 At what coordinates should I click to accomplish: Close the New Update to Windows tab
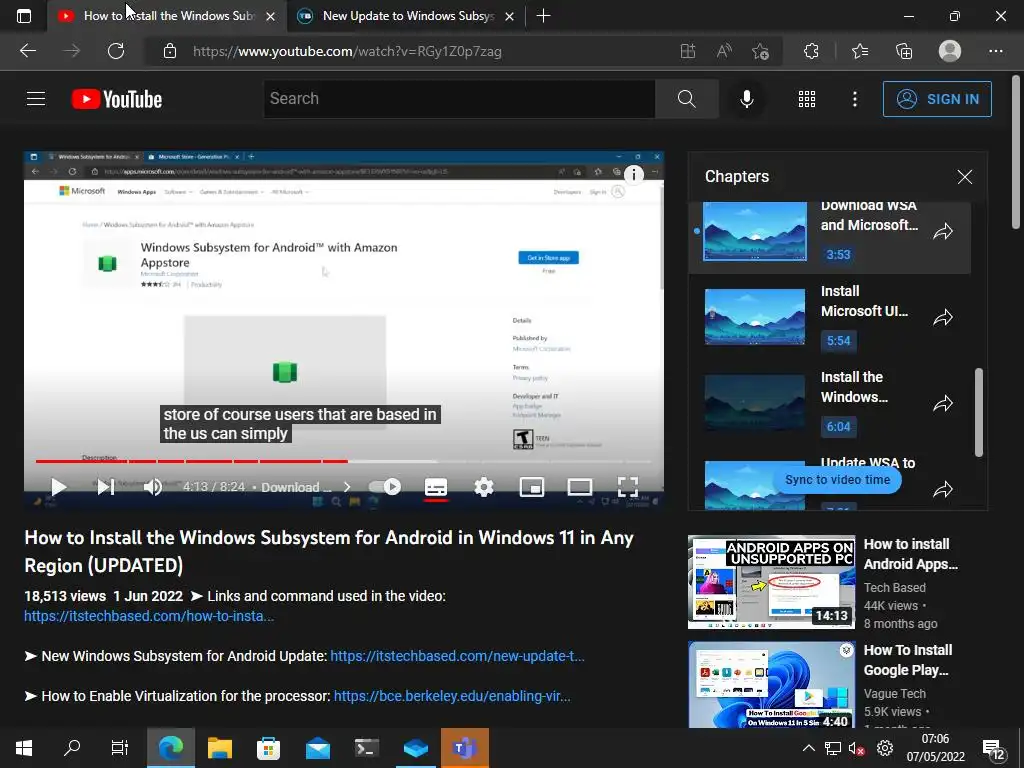tap(510, 16)
